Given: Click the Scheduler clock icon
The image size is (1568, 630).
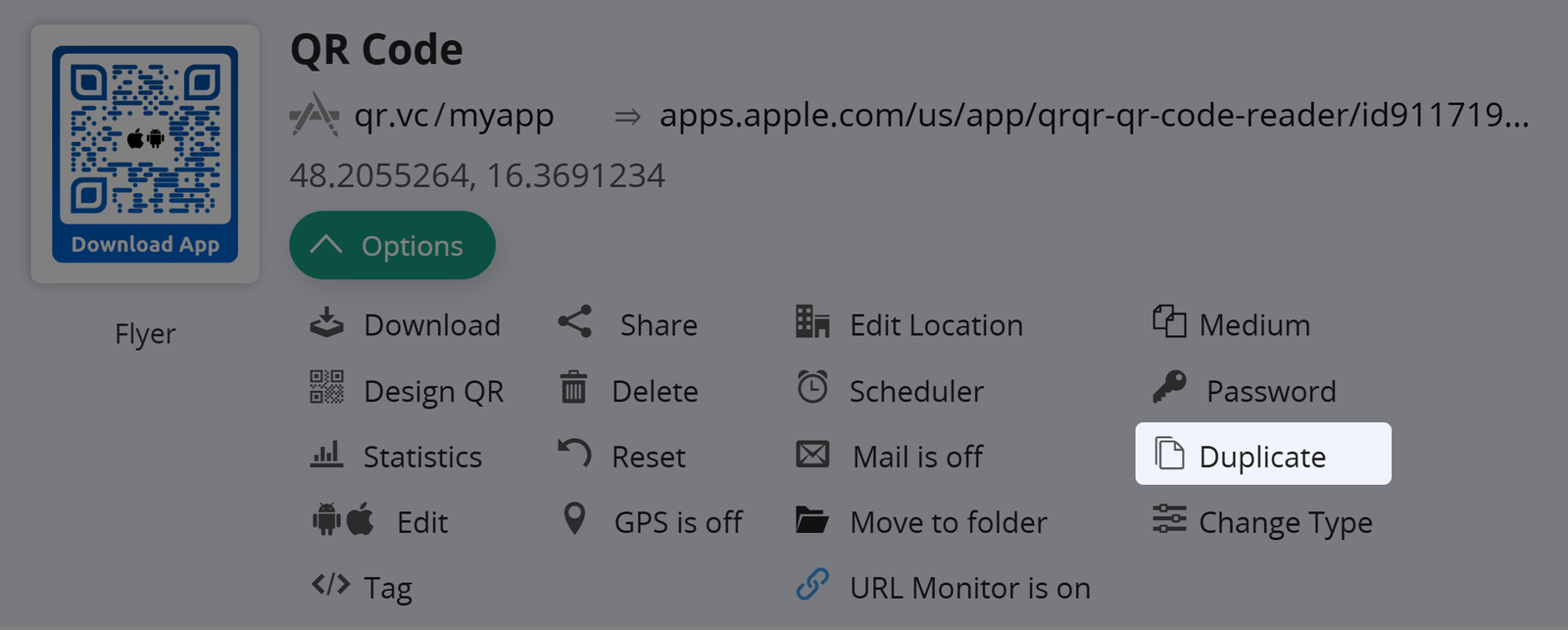Looking at the screenshot, I should pos(812,388).
